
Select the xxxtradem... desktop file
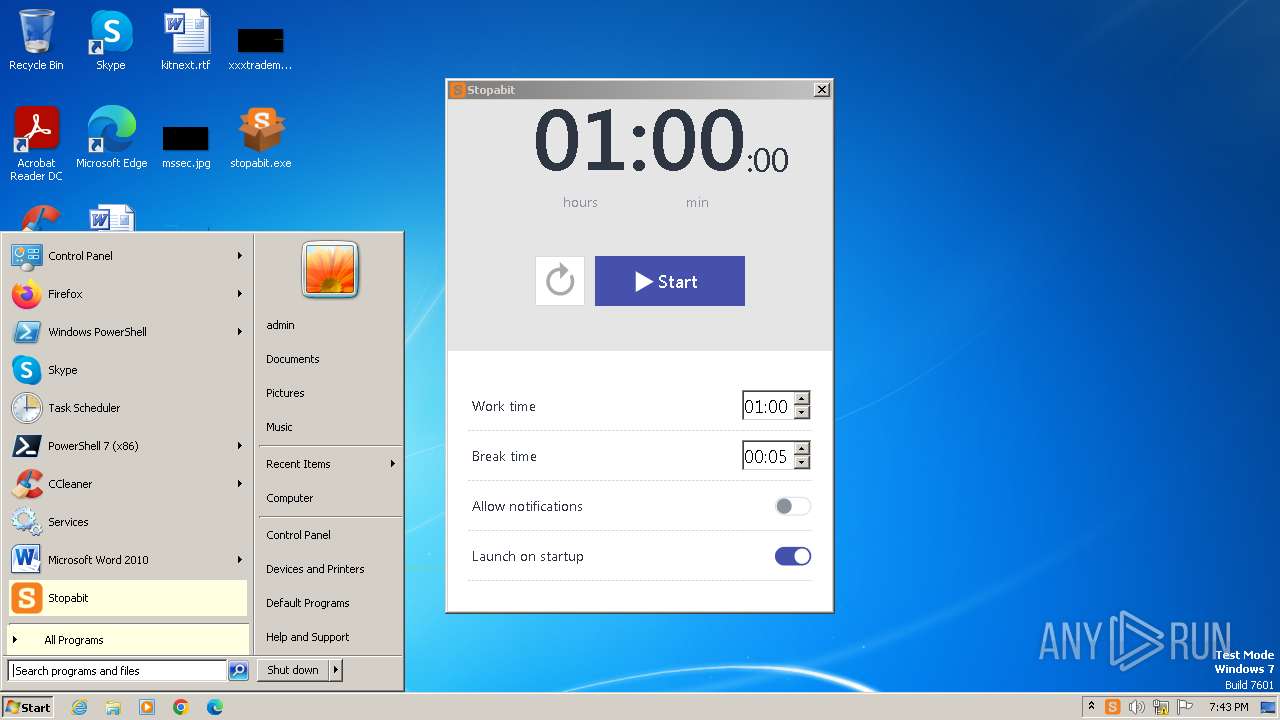260,48
